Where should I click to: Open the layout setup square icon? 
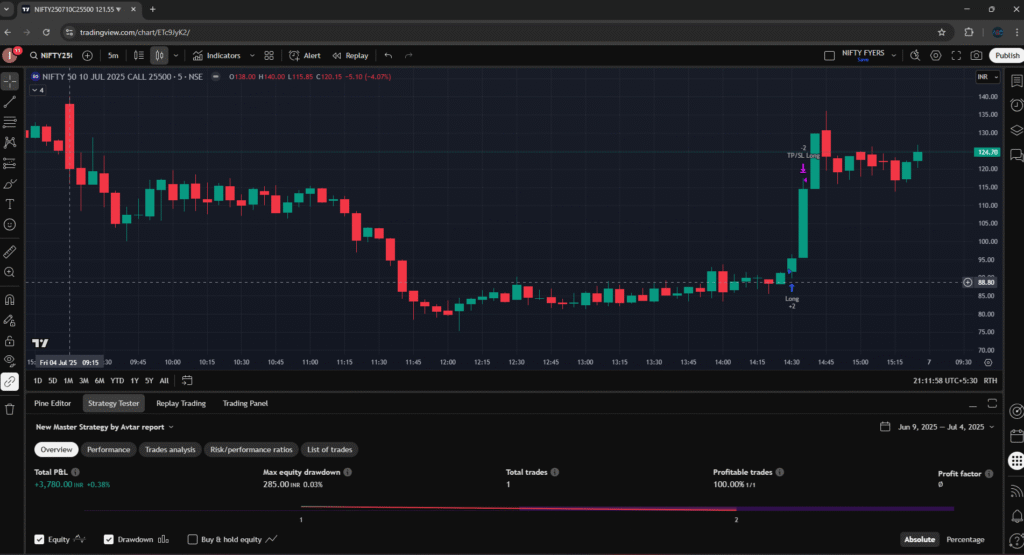click(x=829, y=56)
